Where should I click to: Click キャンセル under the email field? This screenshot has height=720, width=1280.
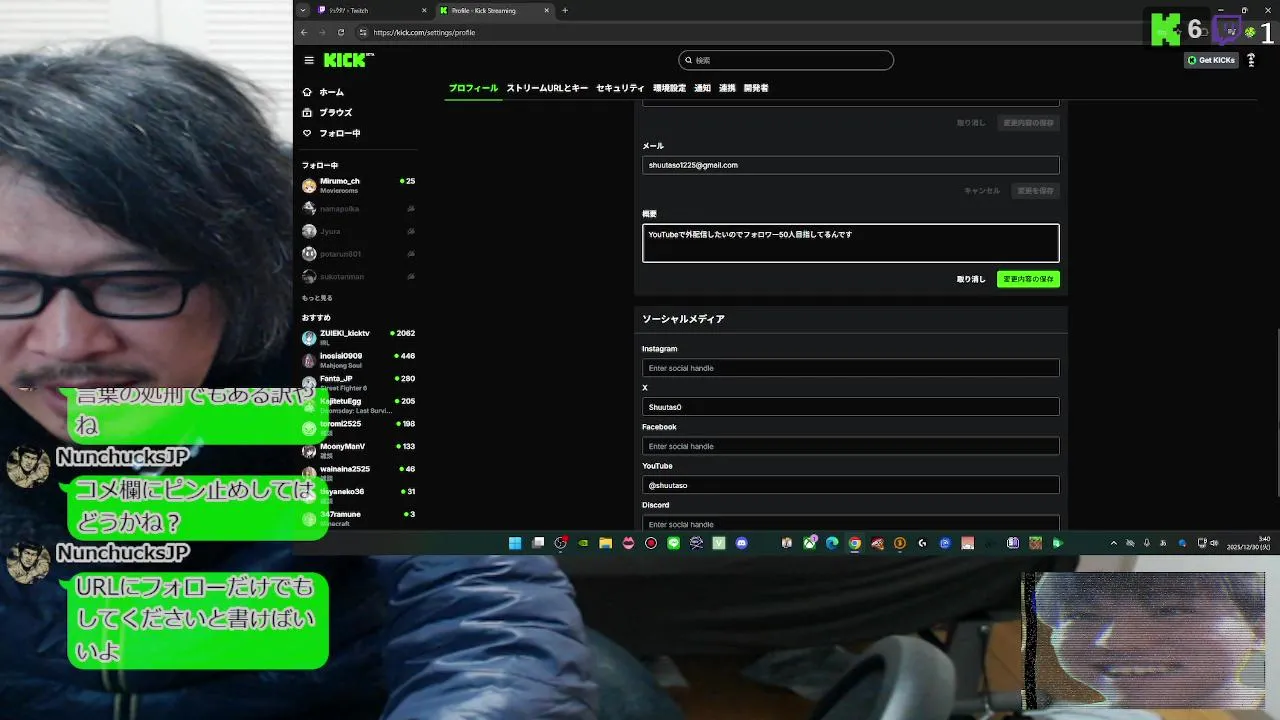coord(982,190)
